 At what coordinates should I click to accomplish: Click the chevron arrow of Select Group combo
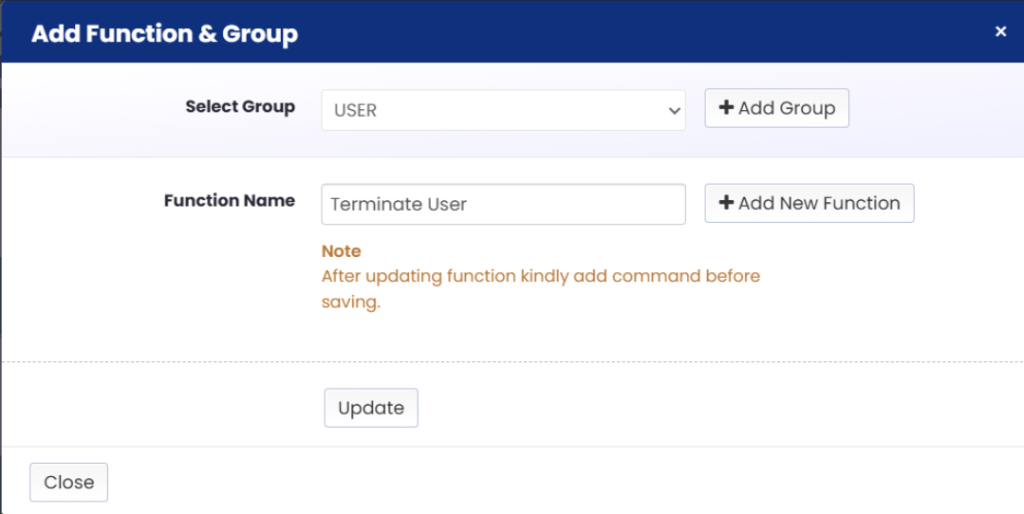674,110
